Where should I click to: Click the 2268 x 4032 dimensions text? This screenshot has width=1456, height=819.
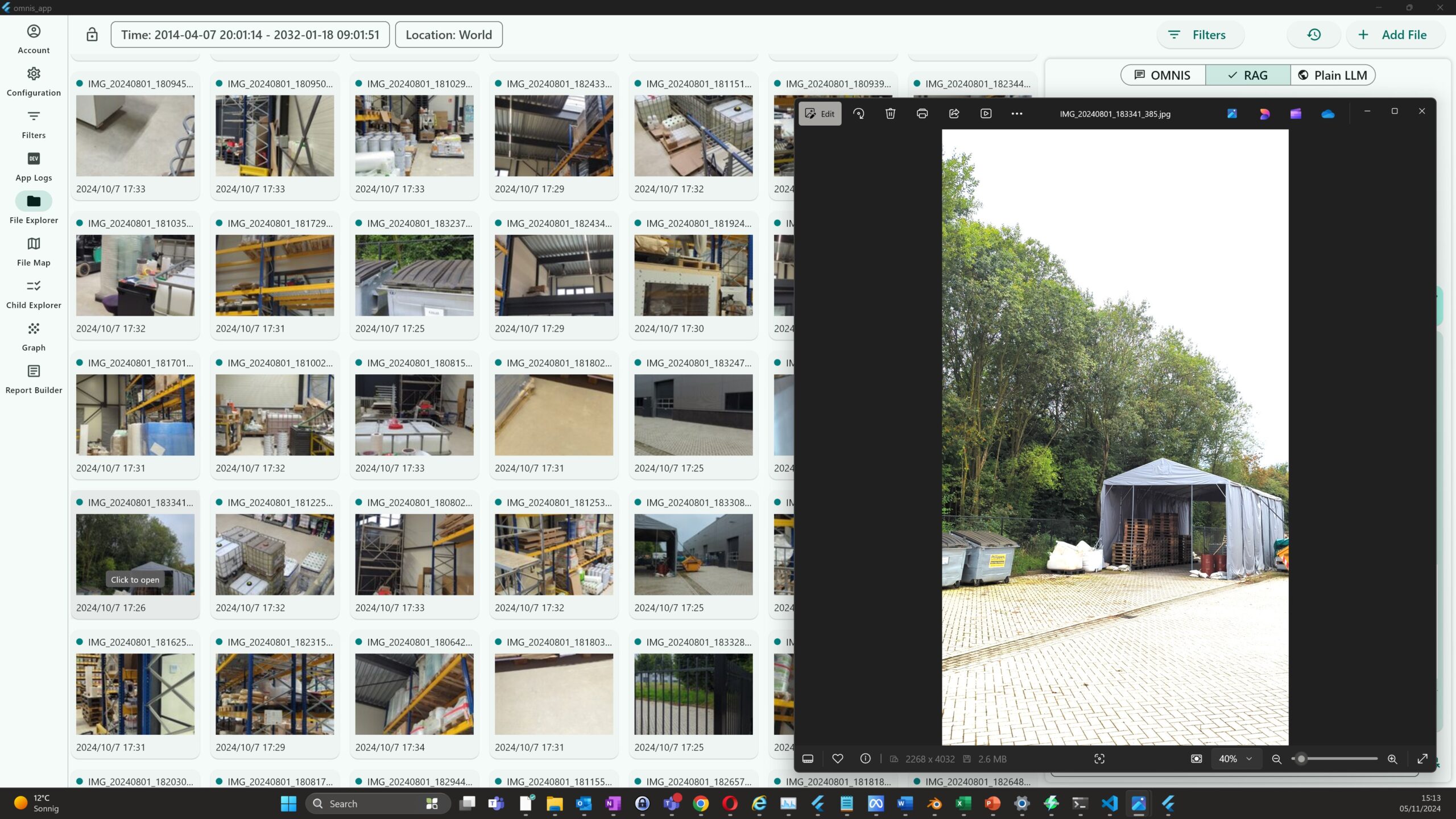pos(930,759)
